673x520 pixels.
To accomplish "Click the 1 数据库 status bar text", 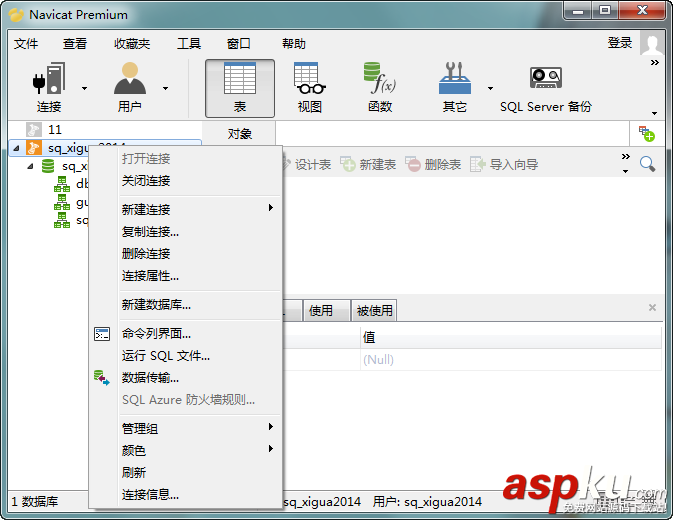I will coord(34,501).
